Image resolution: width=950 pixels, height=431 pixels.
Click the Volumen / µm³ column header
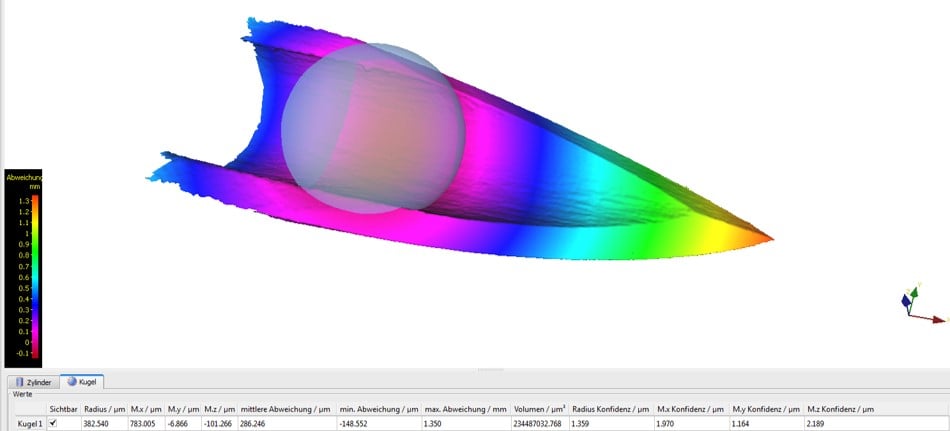click(x=540, y=409)
